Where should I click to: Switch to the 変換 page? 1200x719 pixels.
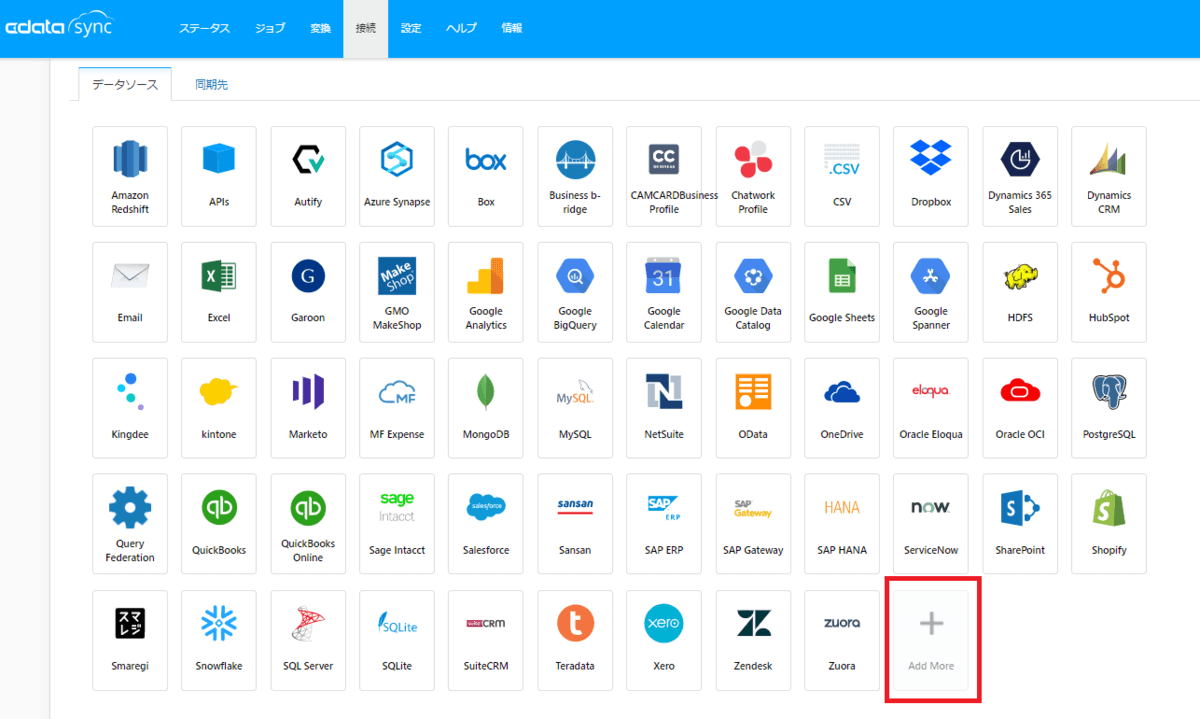tap(320, 28)
